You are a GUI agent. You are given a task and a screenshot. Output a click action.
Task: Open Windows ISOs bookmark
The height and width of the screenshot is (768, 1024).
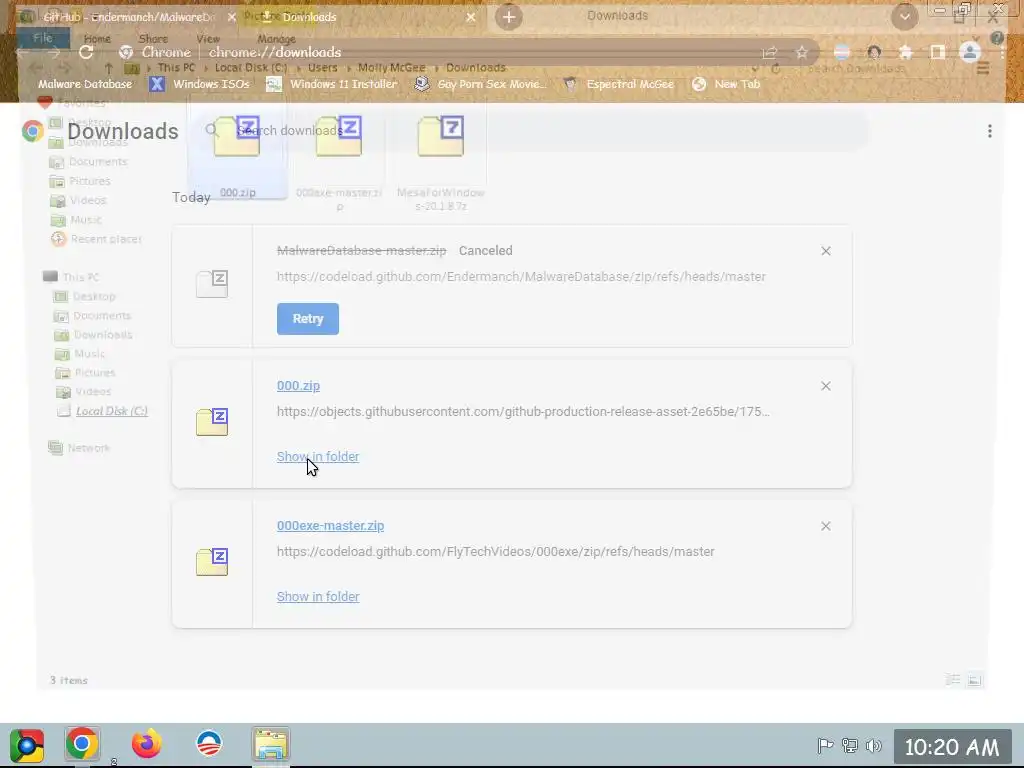click(x=200, y=84)
